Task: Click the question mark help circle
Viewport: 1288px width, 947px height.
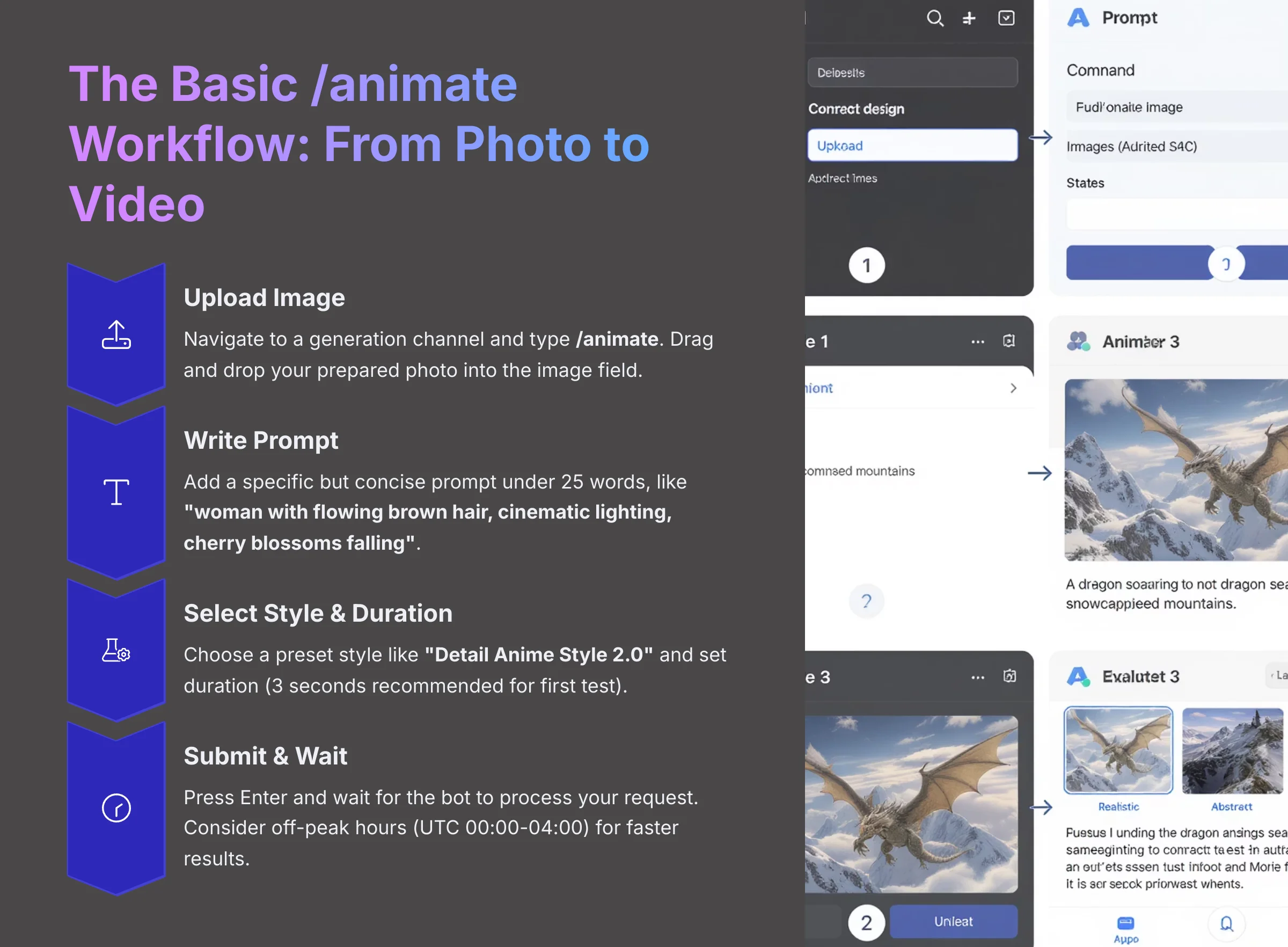Action: coord(866,601)
